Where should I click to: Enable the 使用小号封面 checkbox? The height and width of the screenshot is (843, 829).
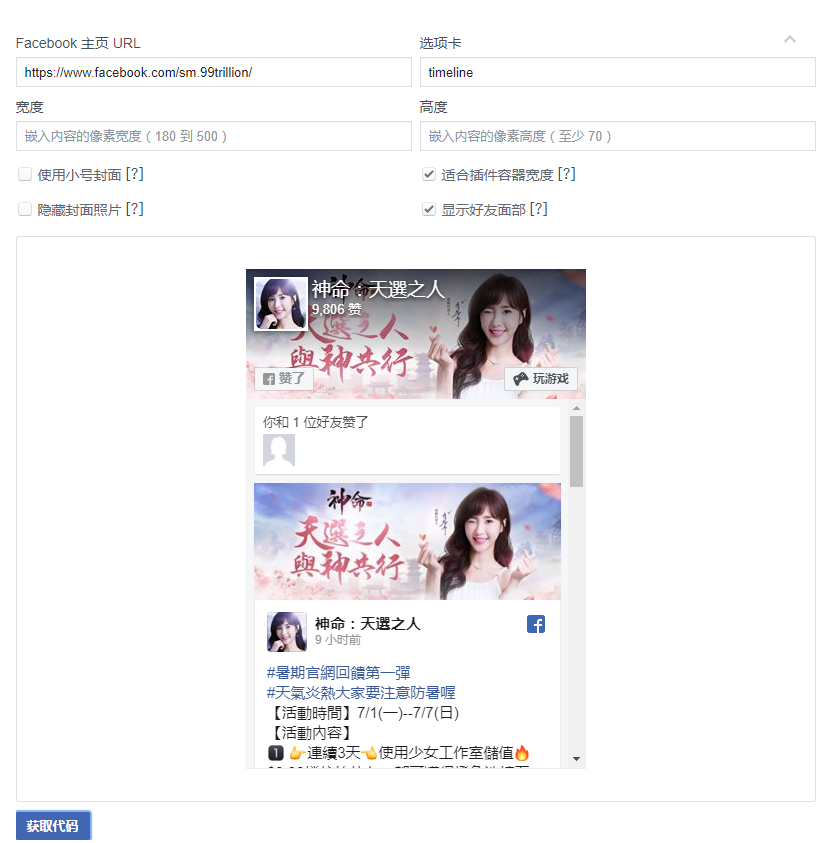coord(25,174)
